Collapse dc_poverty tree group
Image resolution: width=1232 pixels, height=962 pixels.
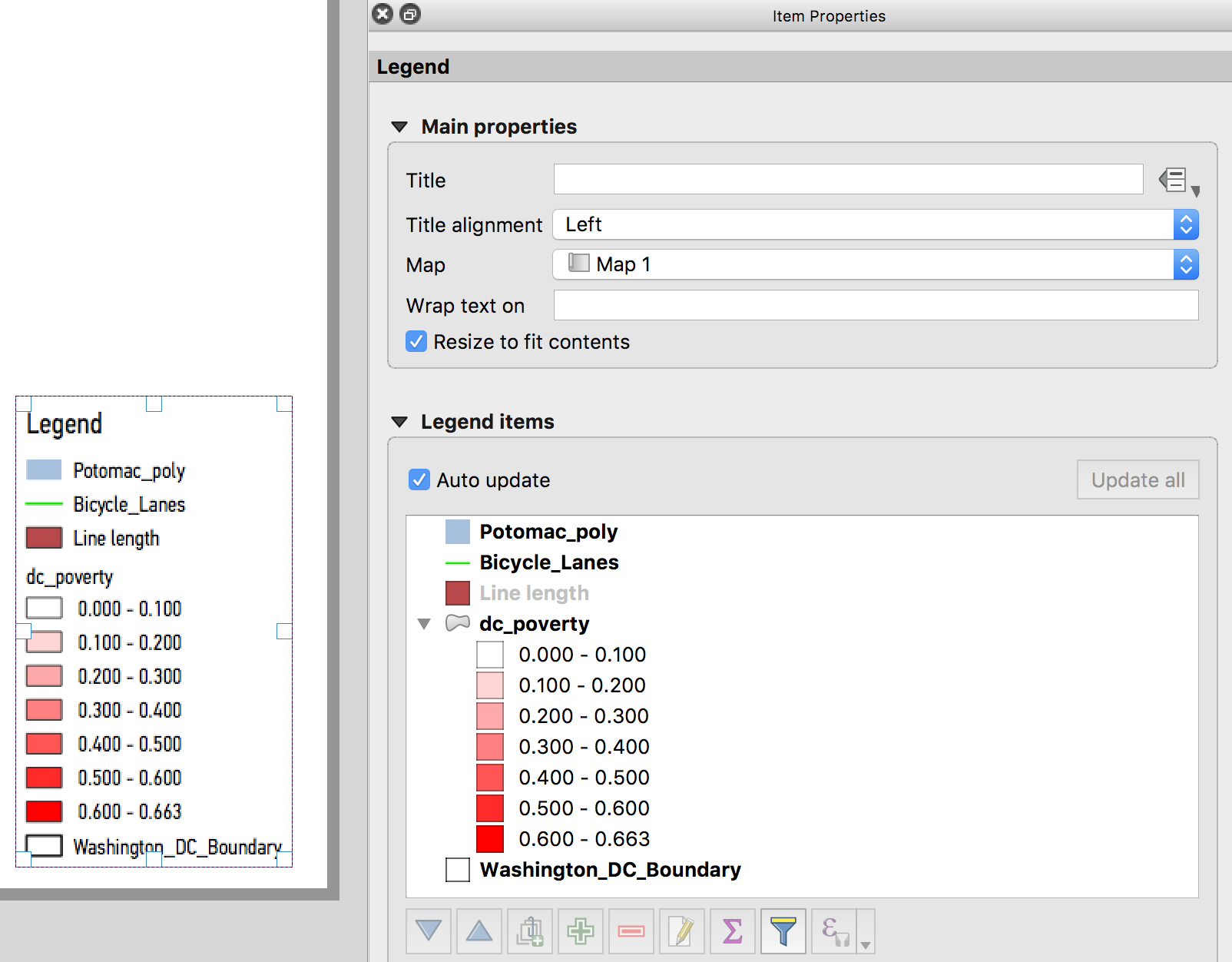pyautogui.click(x=424, y=624)
